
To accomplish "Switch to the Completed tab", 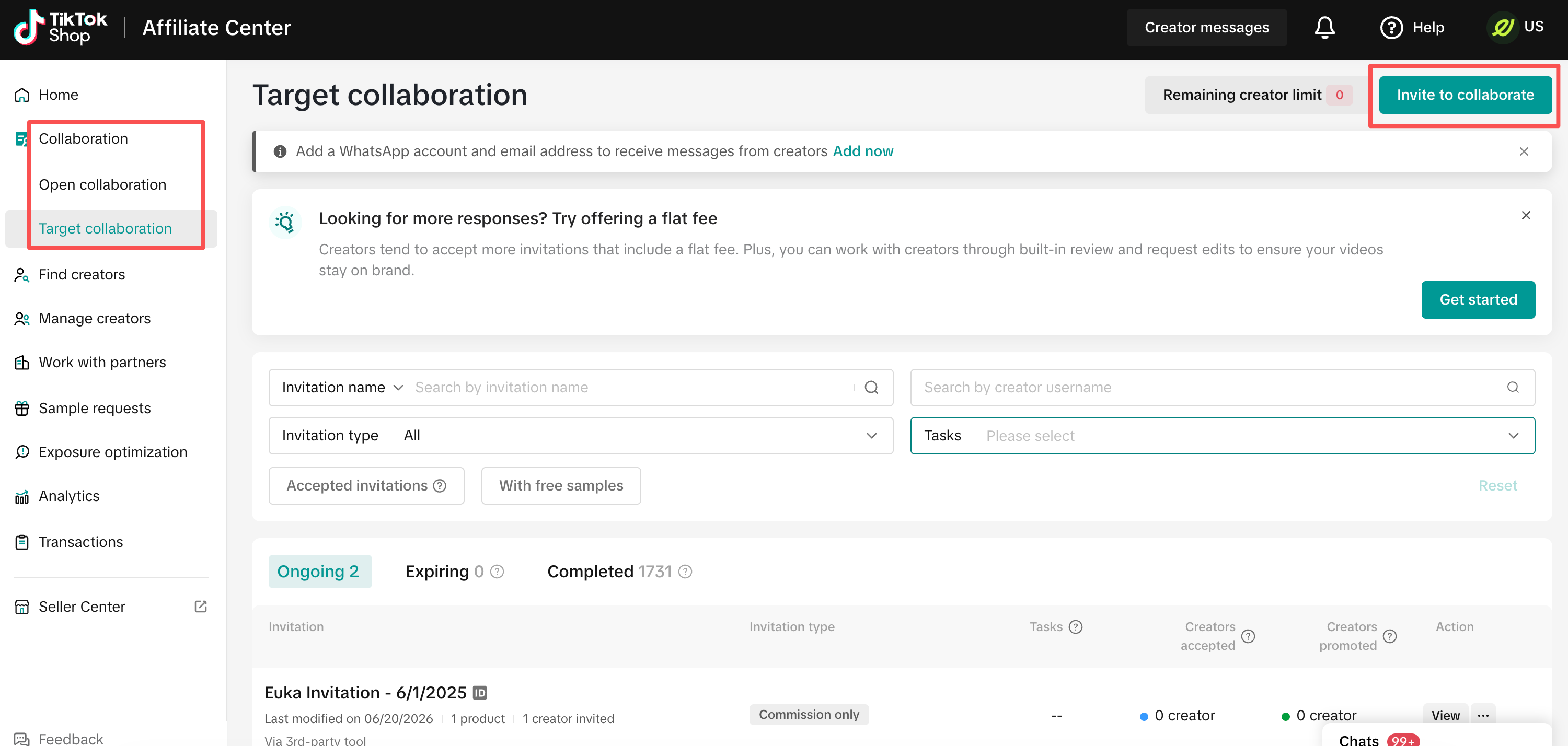I will (x=609, y=572).
